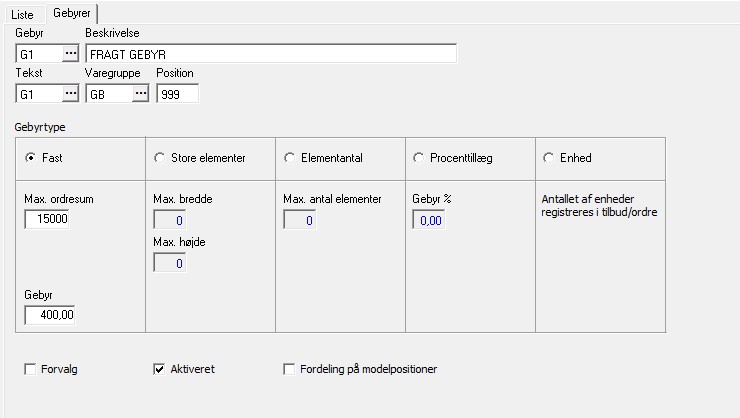Open lookup next to Tekst field

(x=70, y=94)
